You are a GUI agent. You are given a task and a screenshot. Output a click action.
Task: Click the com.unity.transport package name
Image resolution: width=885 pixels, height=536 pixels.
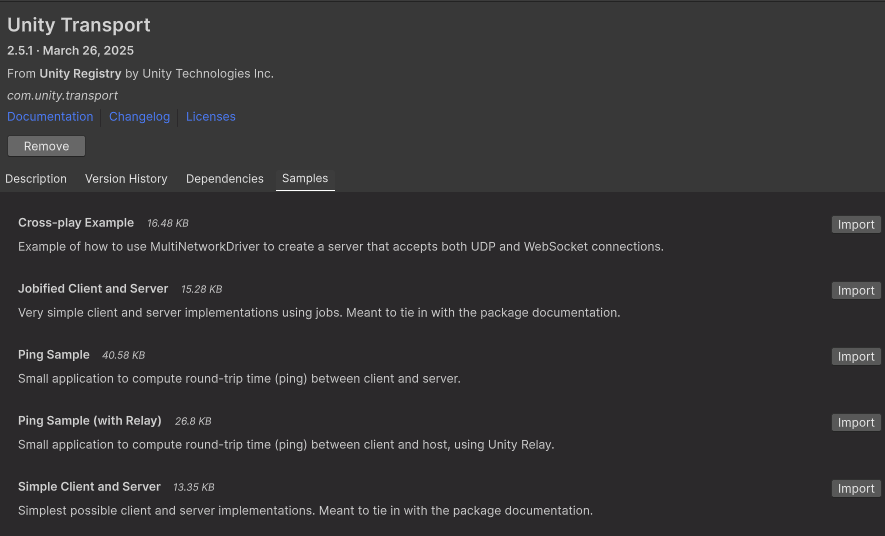(x=62, y=95)
